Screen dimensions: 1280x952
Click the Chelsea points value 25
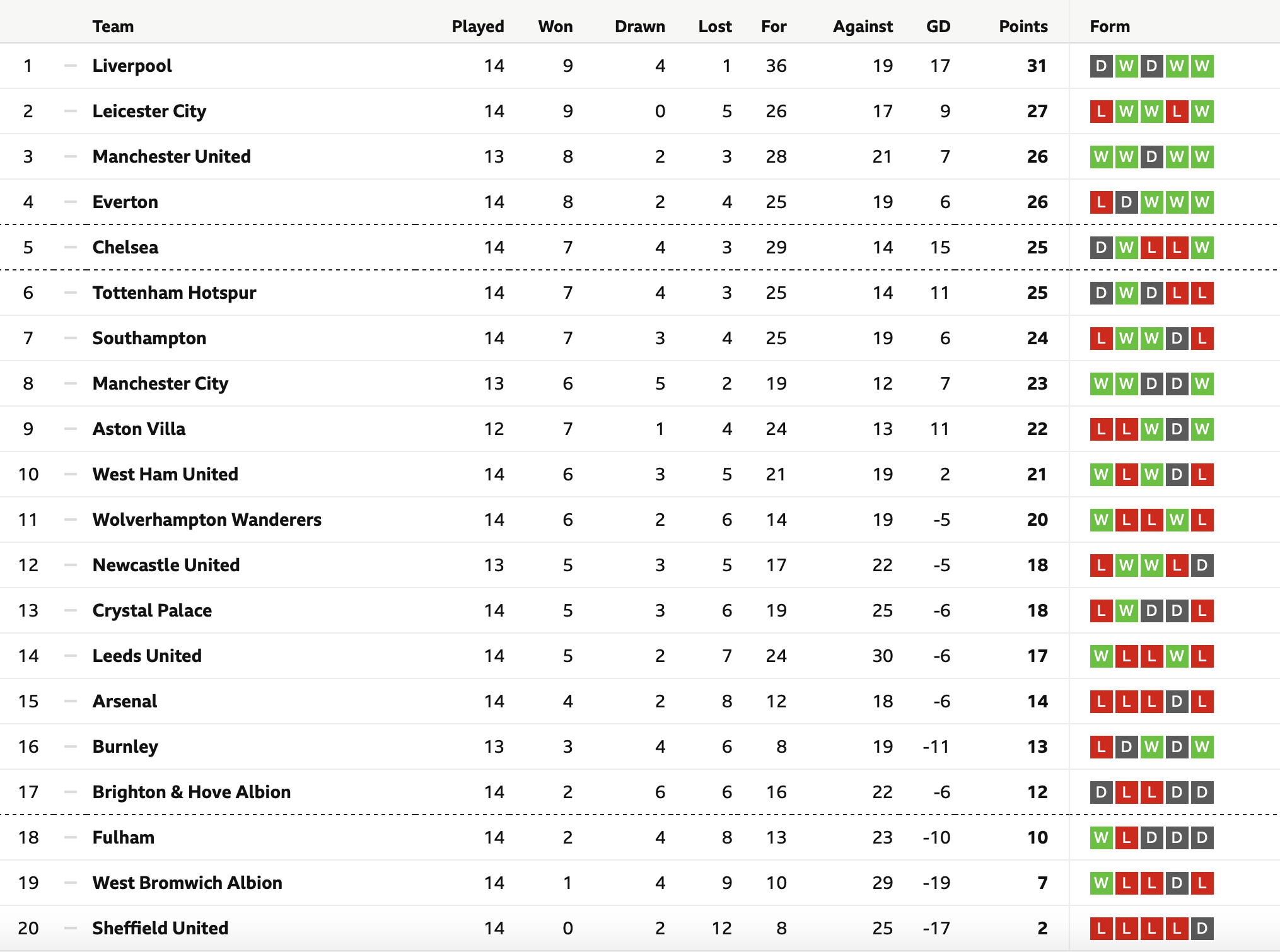[1037, 247]
